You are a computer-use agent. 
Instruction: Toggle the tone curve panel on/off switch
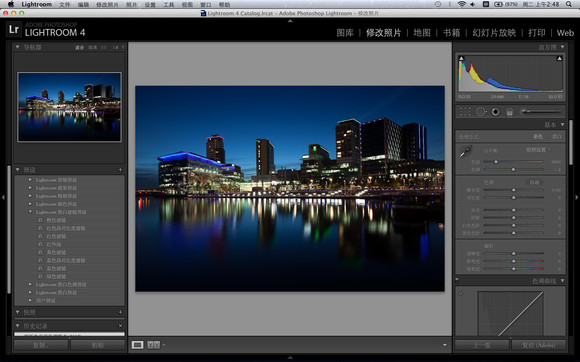coord(457,280)
